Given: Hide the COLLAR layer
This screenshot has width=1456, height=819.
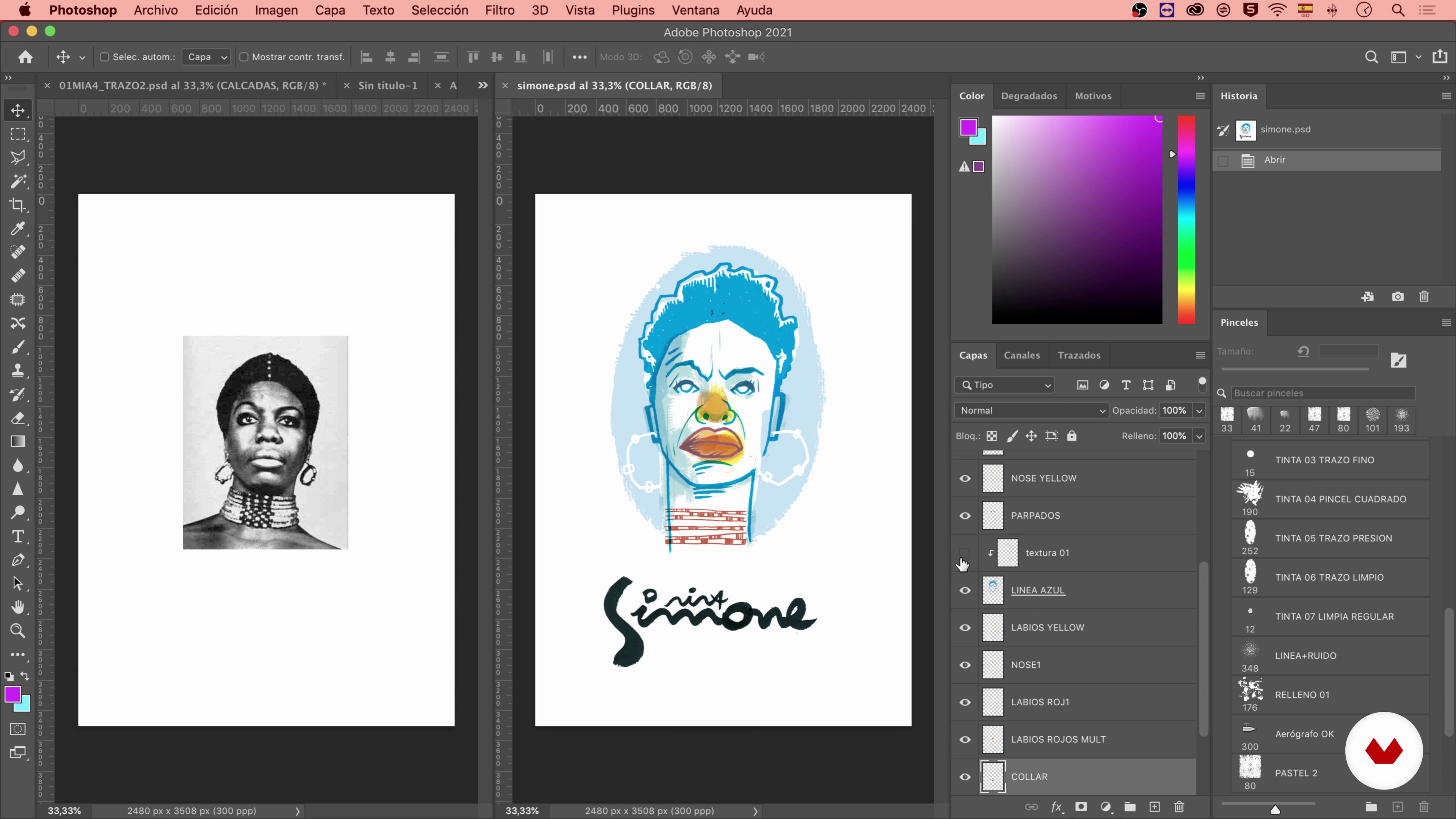Looking at the screenshot, I should coord(965,777).
